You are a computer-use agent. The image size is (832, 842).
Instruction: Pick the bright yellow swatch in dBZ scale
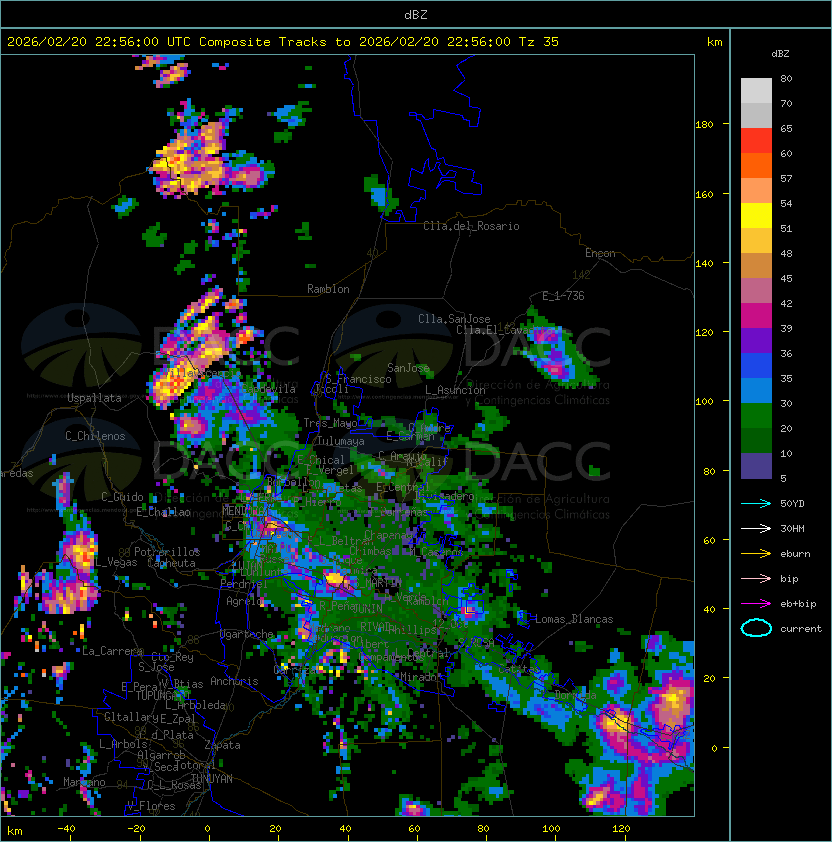[x=756, y=216]
